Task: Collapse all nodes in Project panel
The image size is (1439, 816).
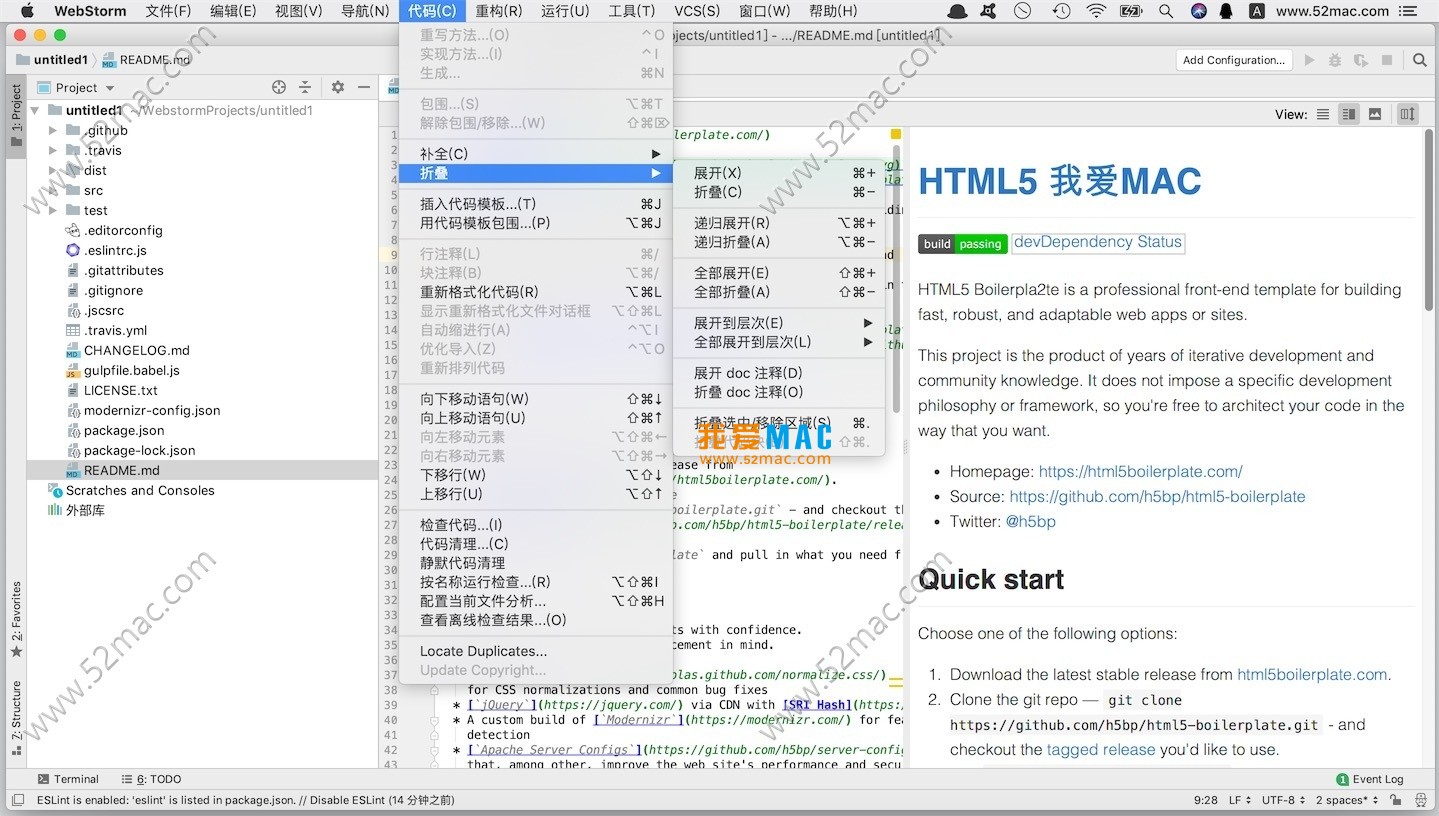Action: [x=305, y=87]
